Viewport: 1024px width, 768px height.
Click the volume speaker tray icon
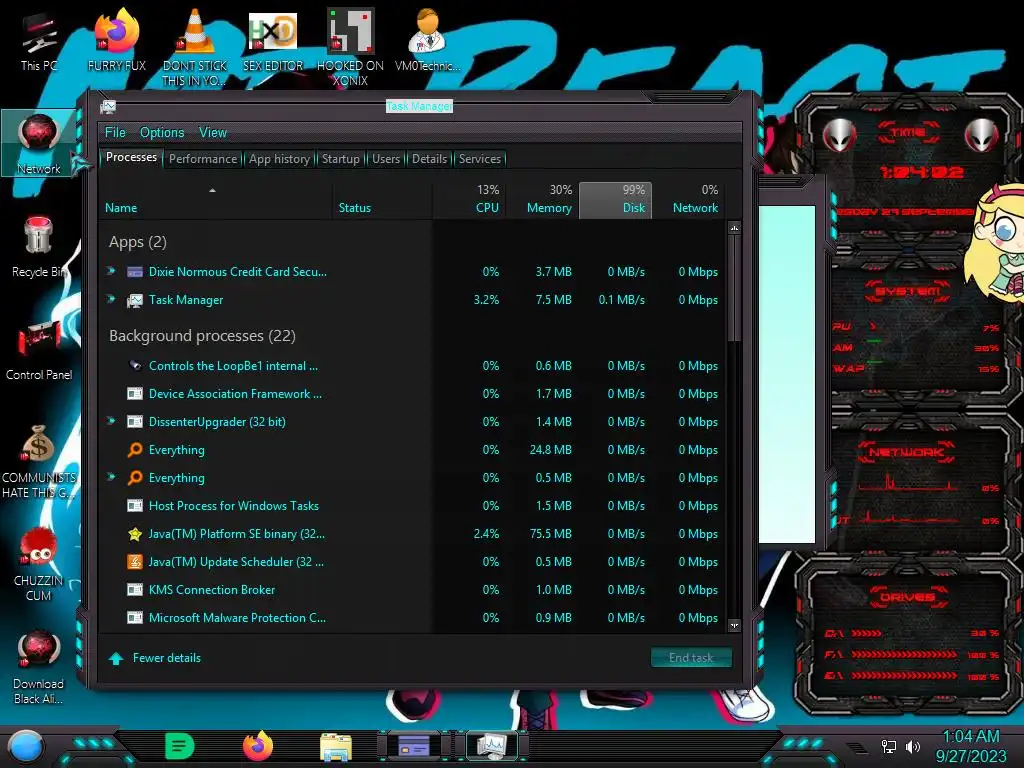pyautogui.click(x=913, y=746)
